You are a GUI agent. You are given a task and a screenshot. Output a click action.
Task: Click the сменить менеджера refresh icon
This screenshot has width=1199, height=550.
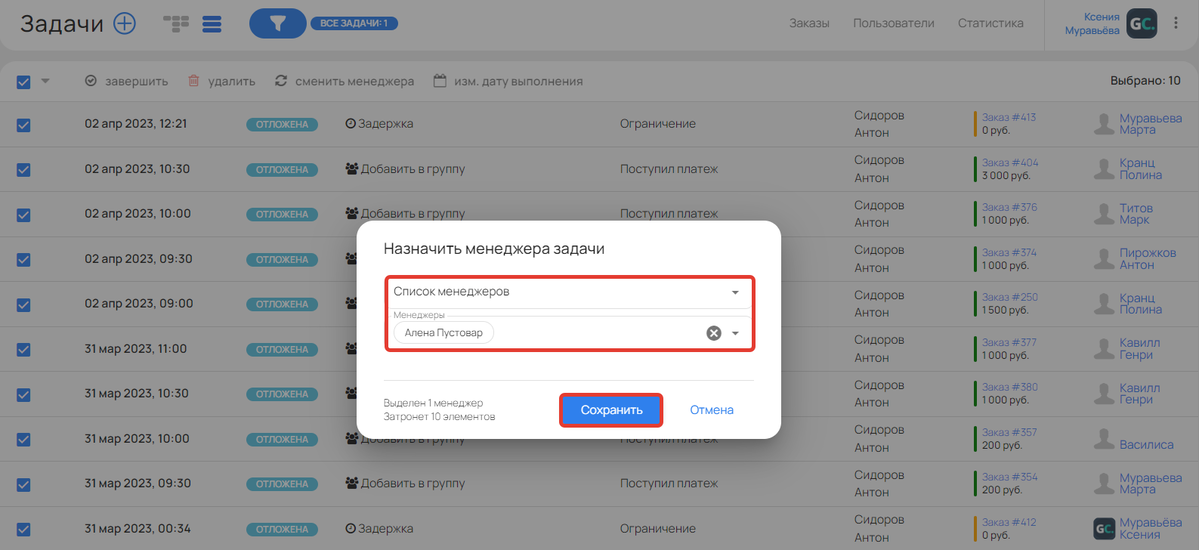tap(281, 81)
